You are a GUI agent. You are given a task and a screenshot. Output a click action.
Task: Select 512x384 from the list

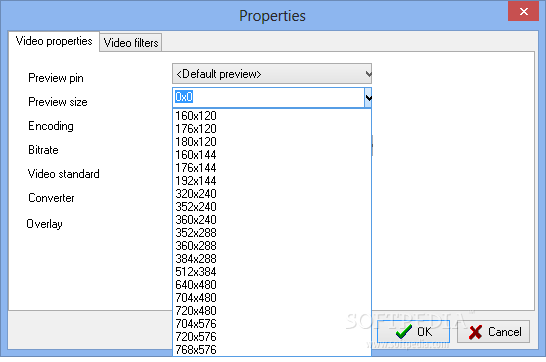[x=272, y=272]
